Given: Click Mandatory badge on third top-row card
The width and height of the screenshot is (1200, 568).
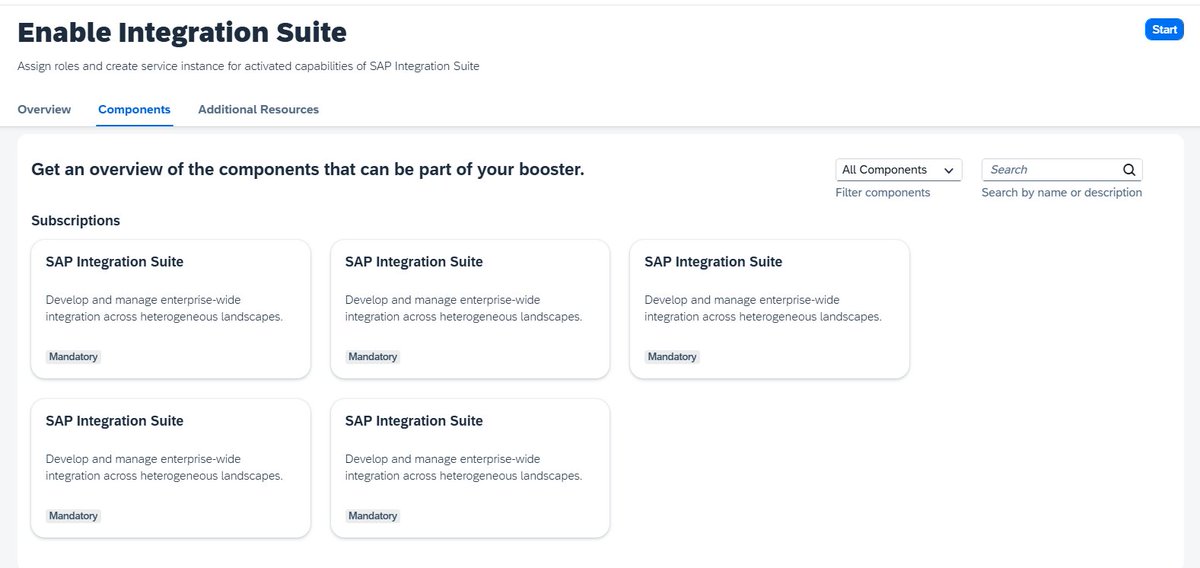Looking at the screenshot, I should (672, 357).
